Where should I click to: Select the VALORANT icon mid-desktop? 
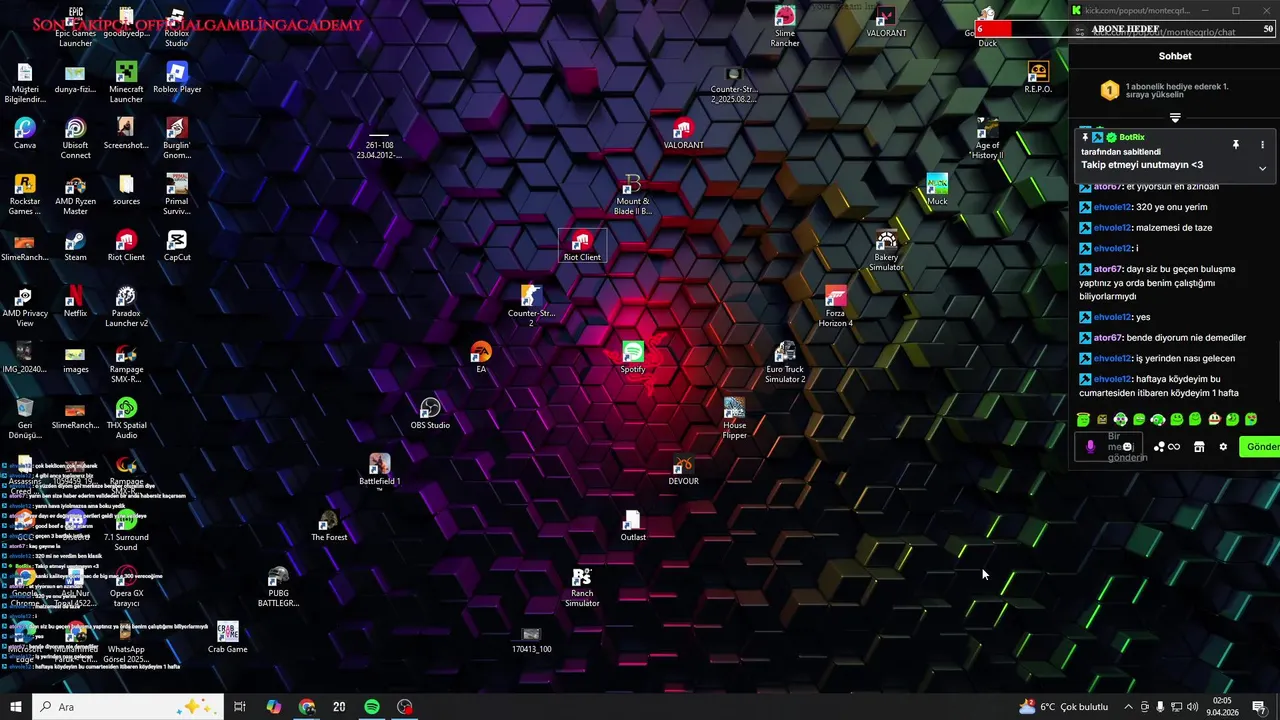click(684, 134)
